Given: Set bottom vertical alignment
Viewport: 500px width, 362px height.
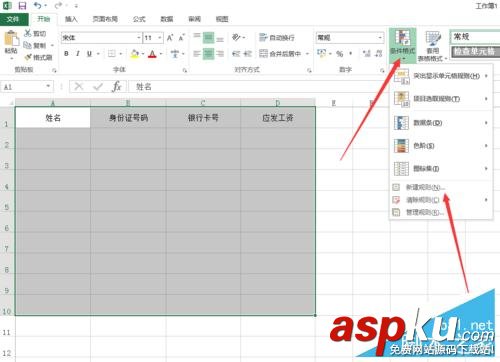Looking at the screenshot, I should 220,39.
